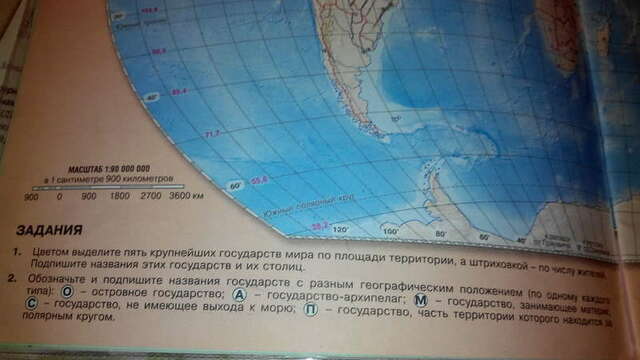Click the МАСШТАБ 1:90 000 000 text

click(109, 169)
